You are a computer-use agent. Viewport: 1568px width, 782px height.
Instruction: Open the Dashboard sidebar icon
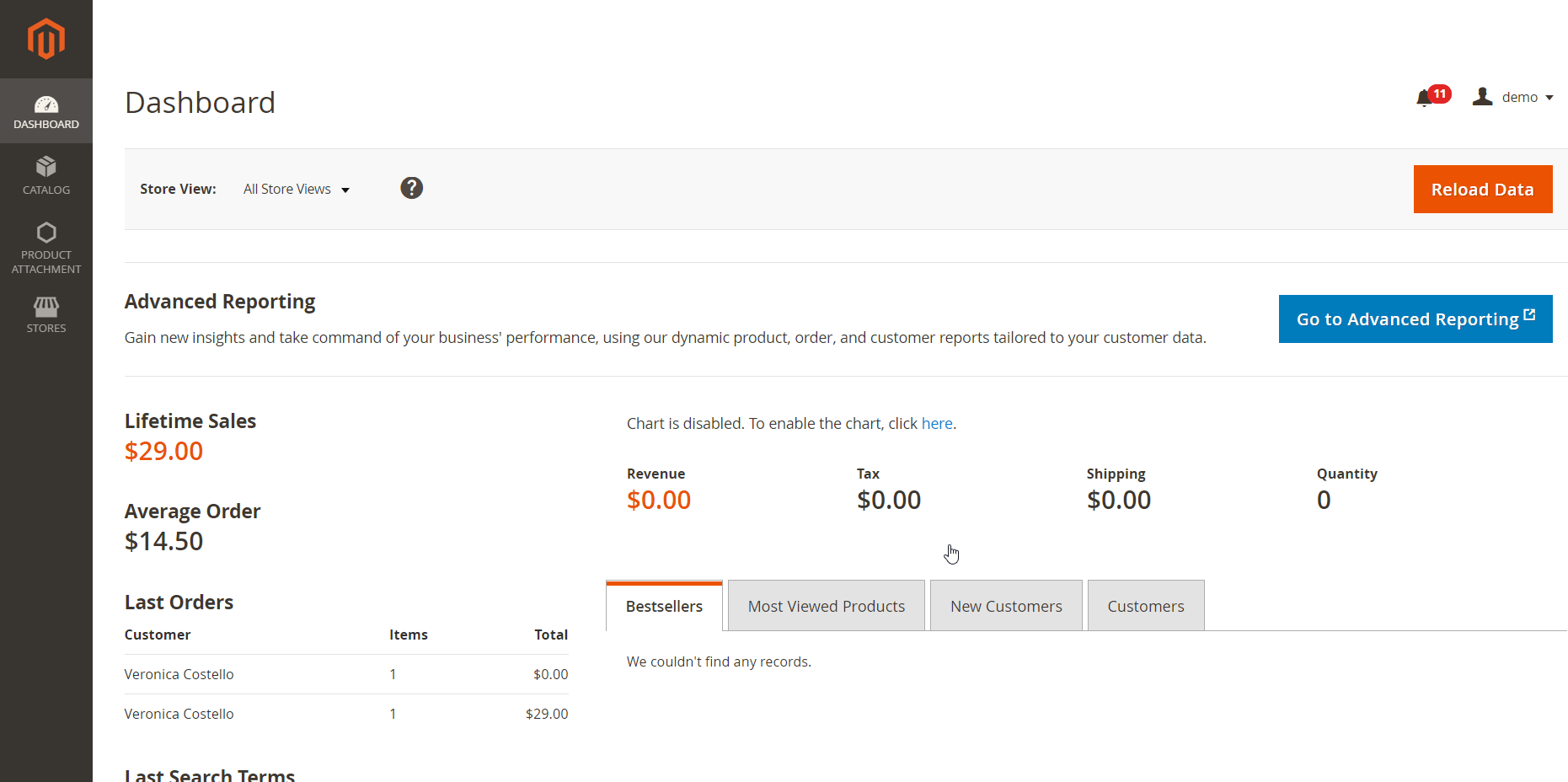coord(46,105)
